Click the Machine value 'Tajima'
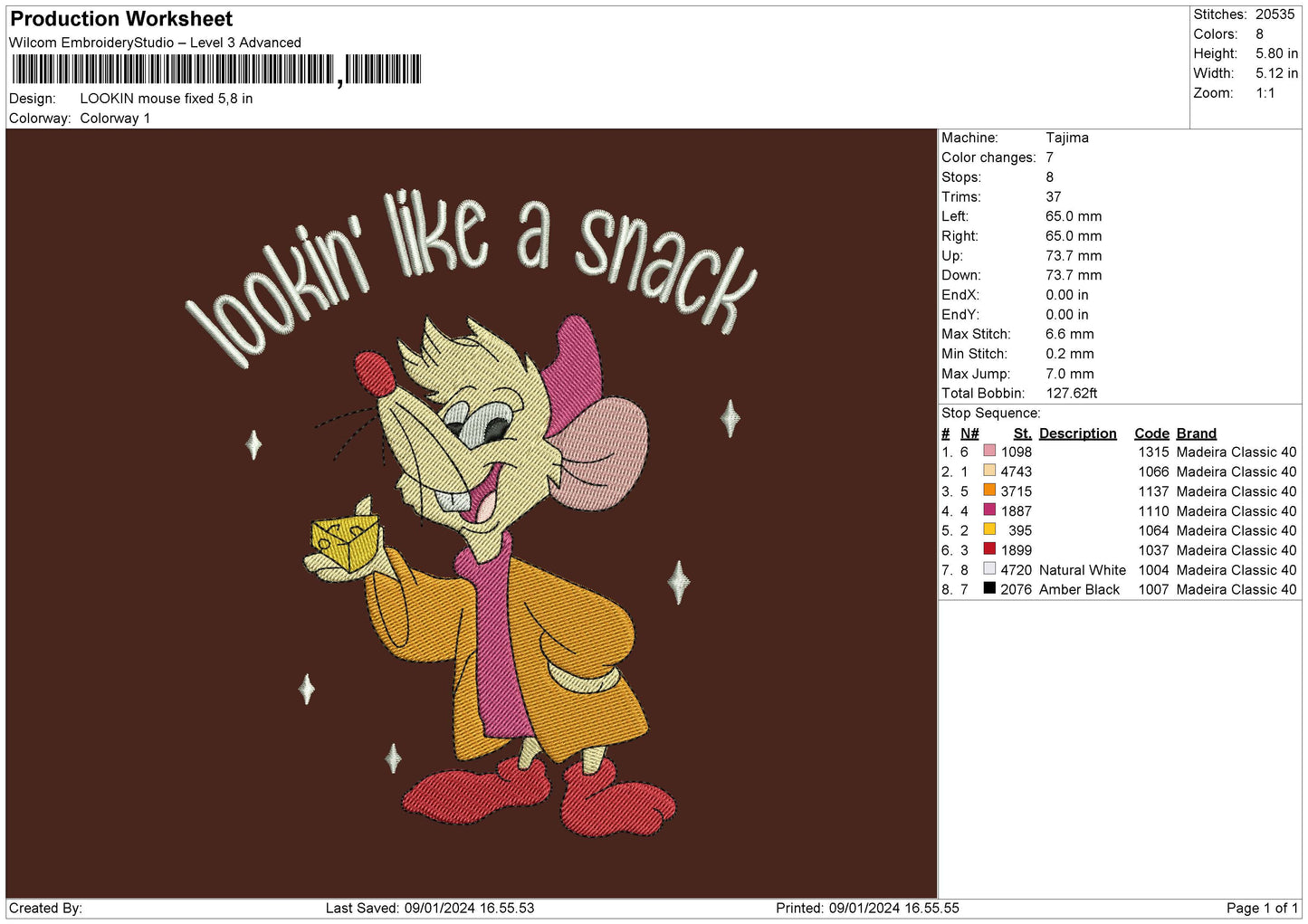Viewport: 1308px width, 924px height. point(1067,138)
